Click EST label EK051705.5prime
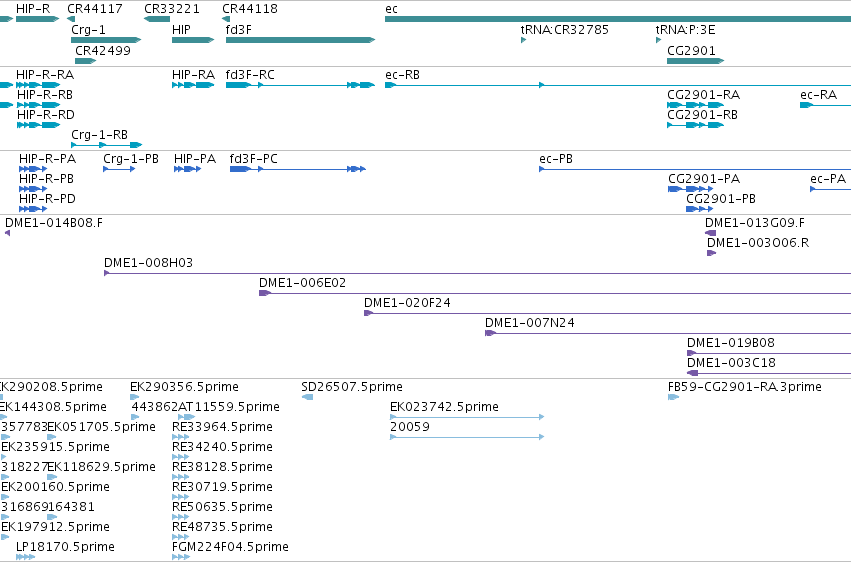The height and width of the screenshot is (562, 851). [x=101, y=427]
